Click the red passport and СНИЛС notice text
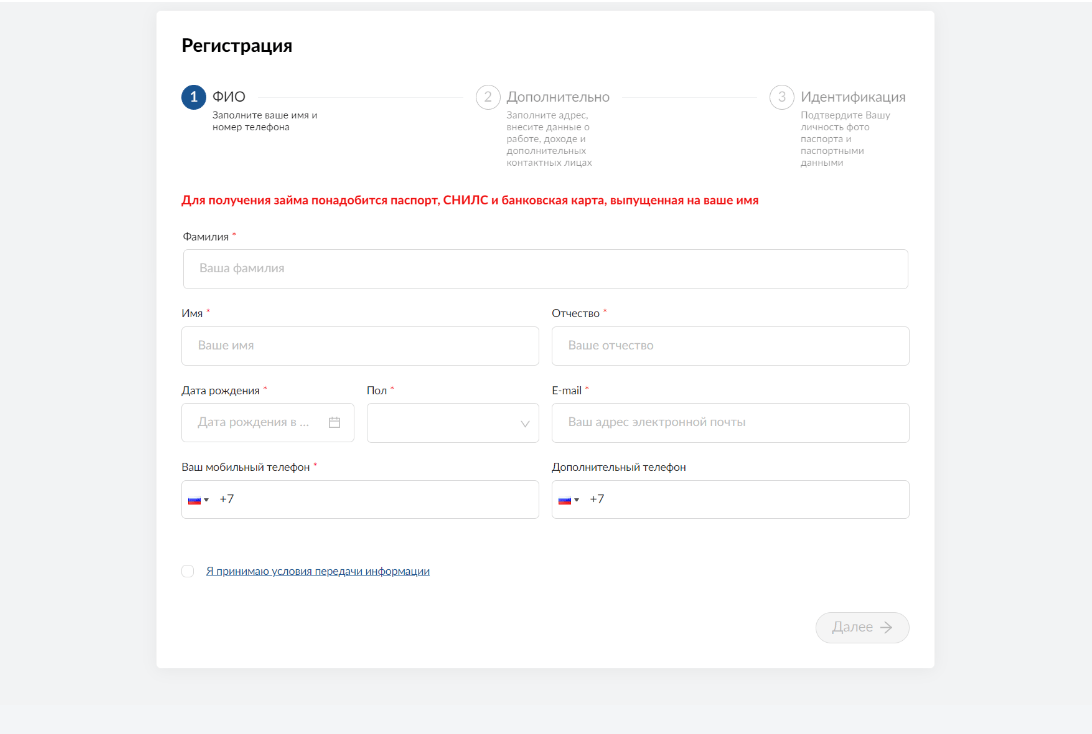 coord(470,201)
